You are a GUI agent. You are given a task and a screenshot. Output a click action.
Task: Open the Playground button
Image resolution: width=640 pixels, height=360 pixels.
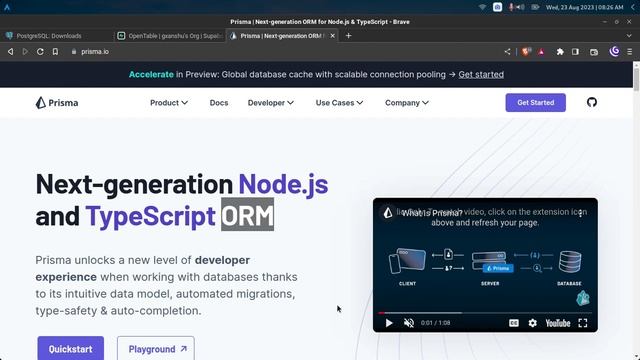[156, 349]
